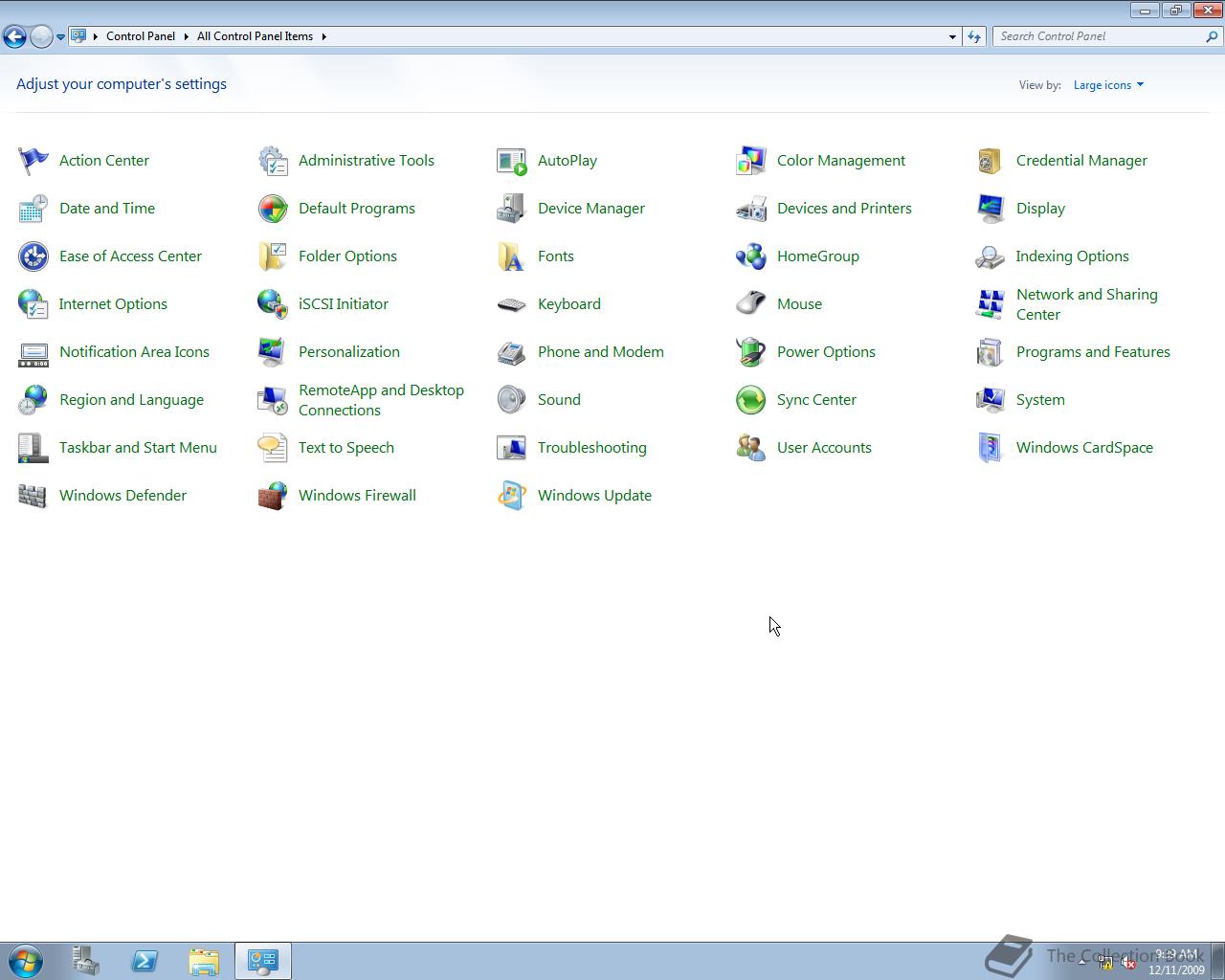
Task: Expand the arrow after Control Panel breadcrumb
Action: pyautogui.click(x=187, y=36)
